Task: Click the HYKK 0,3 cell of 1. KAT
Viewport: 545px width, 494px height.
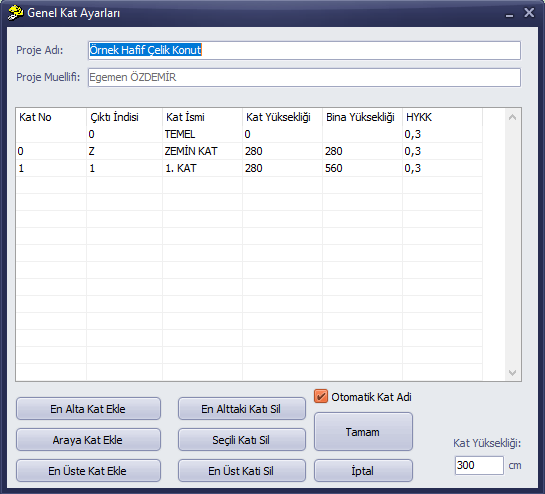Action: pyautogui.click(x=442, y=168)
